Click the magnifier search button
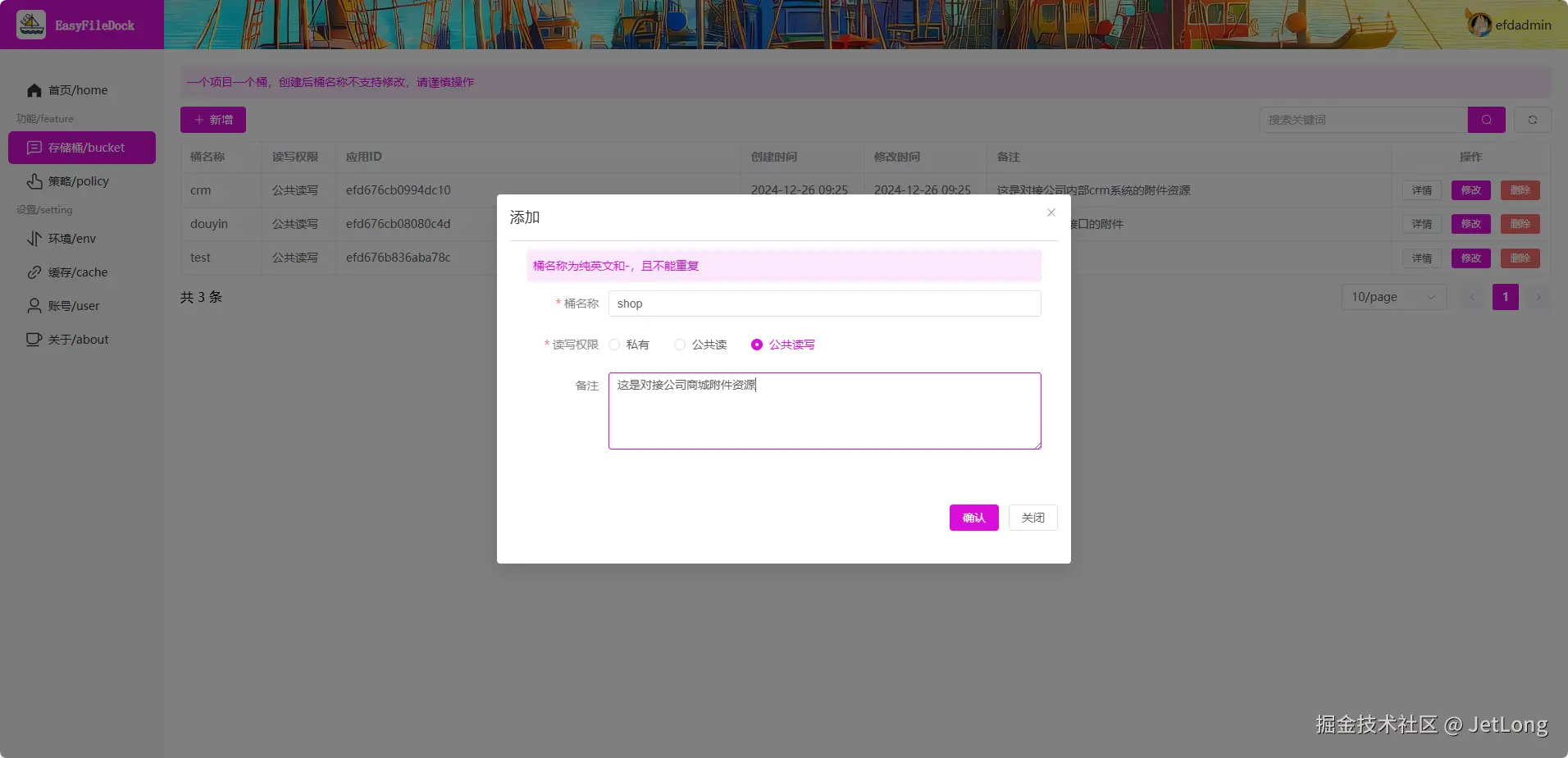 [1487, 120]
